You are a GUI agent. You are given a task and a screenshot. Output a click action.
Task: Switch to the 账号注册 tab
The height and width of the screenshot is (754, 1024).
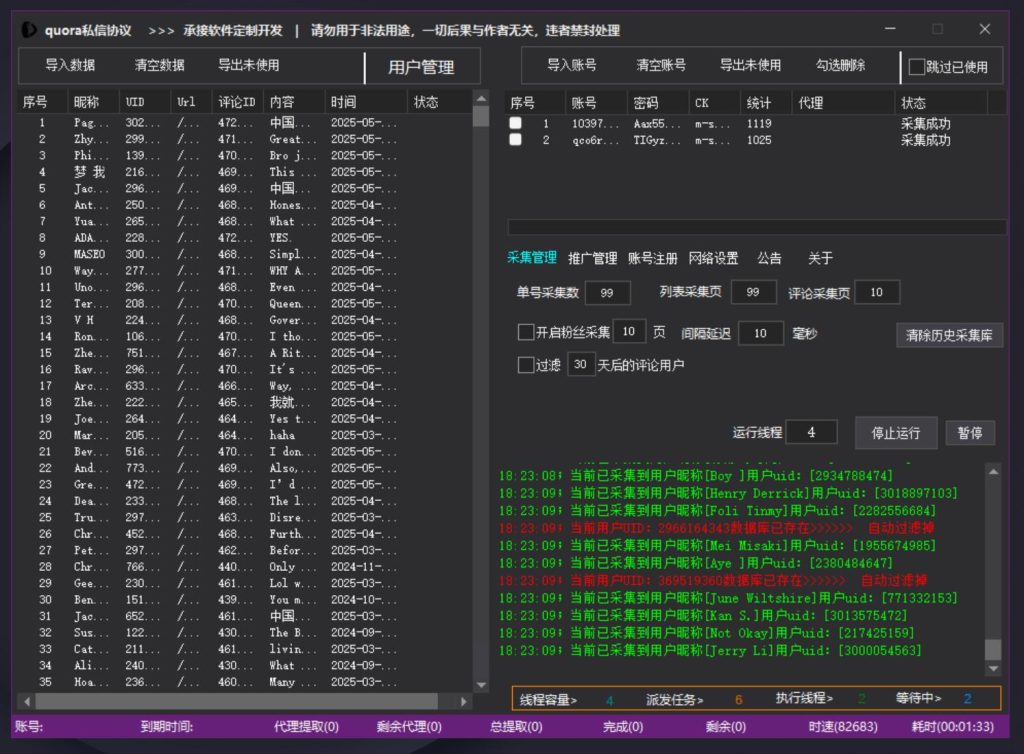tap(652, 259)
